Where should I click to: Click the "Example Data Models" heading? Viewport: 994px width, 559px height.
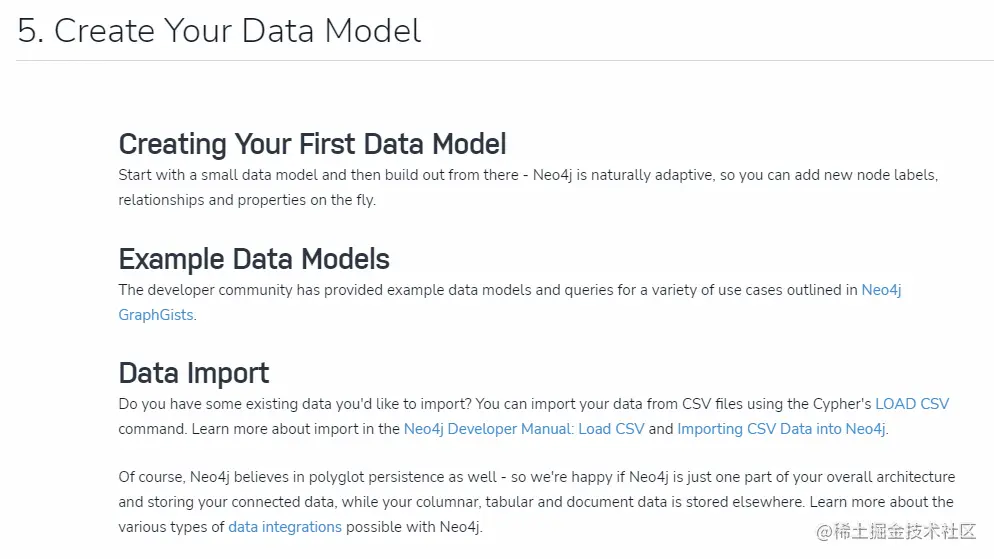tap(254, 259)
